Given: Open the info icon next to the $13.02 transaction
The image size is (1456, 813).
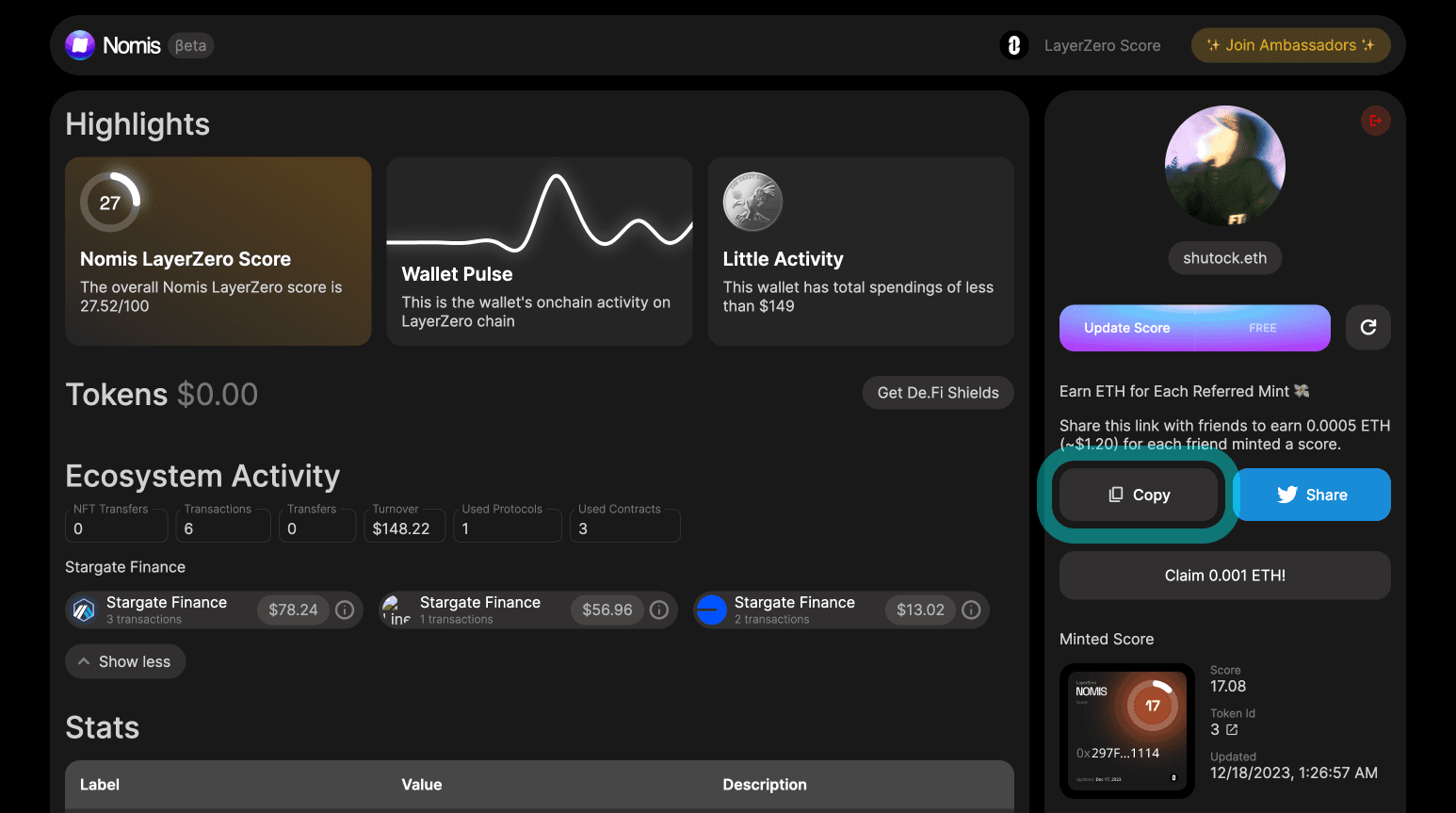Looking at the screenshot, I should pos(971,610).
